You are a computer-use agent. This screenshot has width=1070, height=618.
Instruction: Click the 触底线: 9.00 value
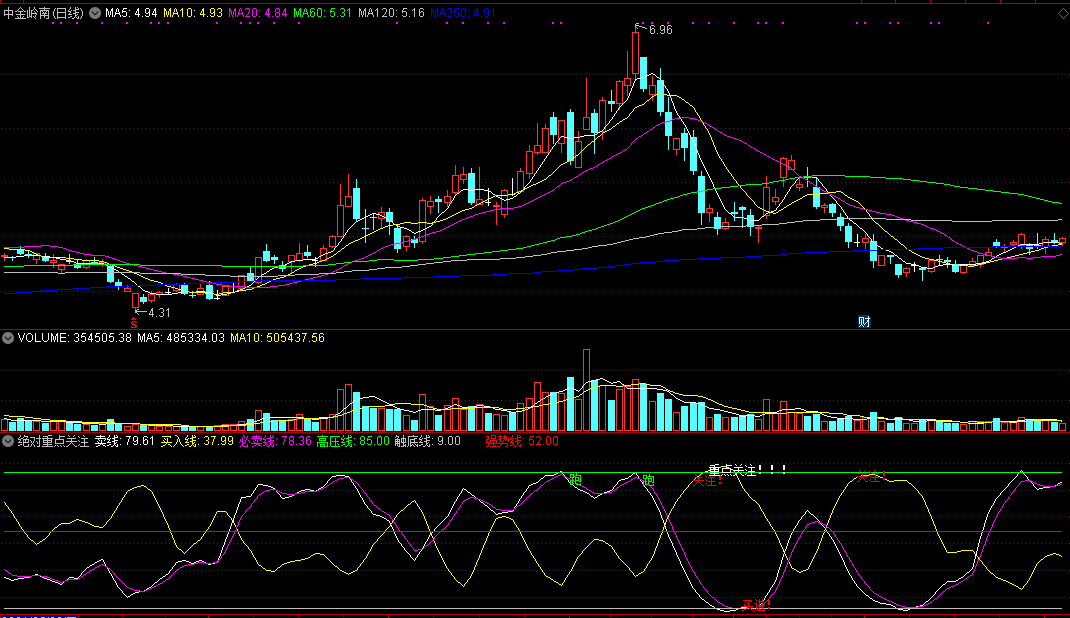[427, 441]
